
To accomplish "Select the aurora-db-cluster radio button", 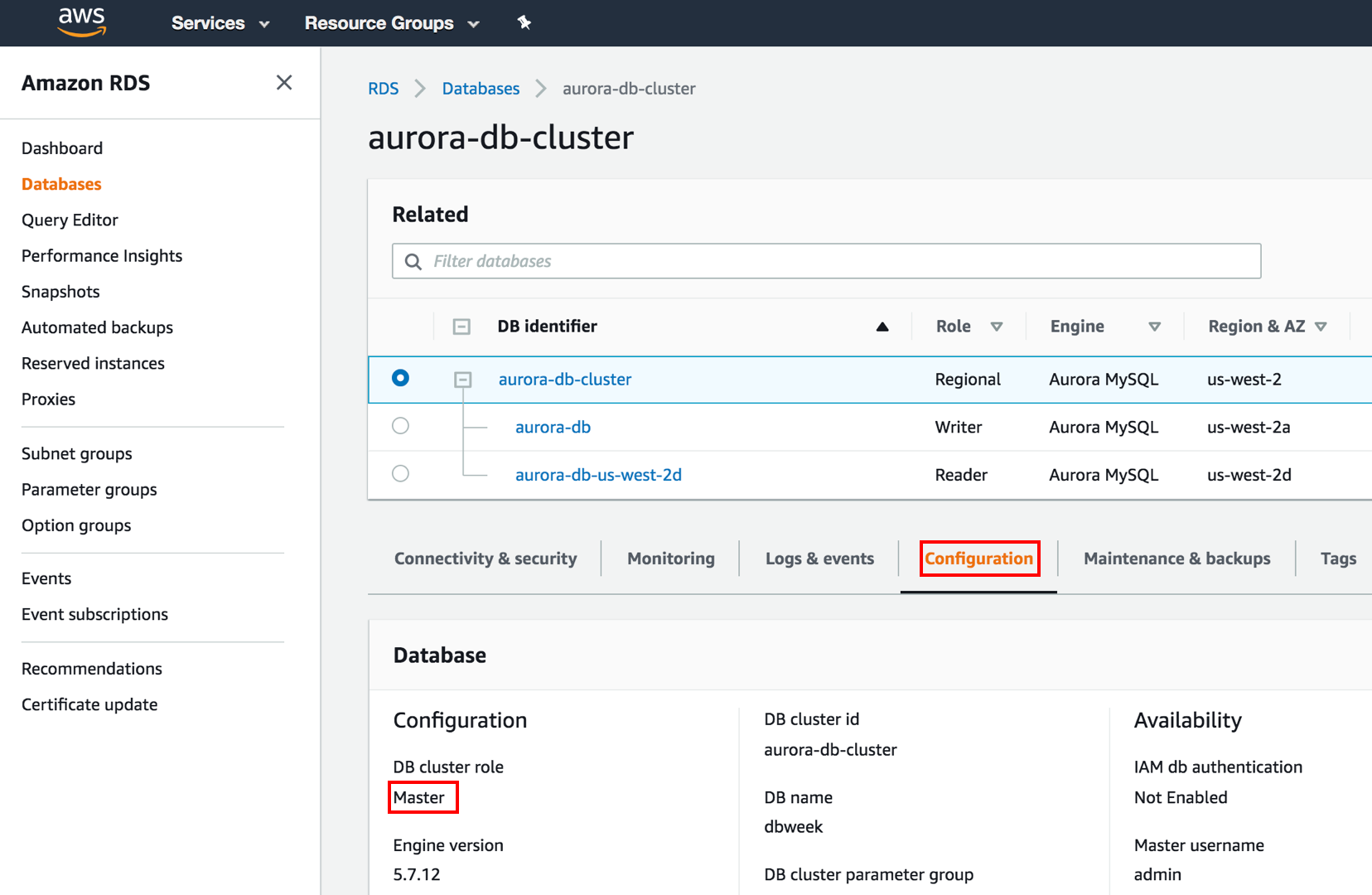I will (x=400, y=378).
